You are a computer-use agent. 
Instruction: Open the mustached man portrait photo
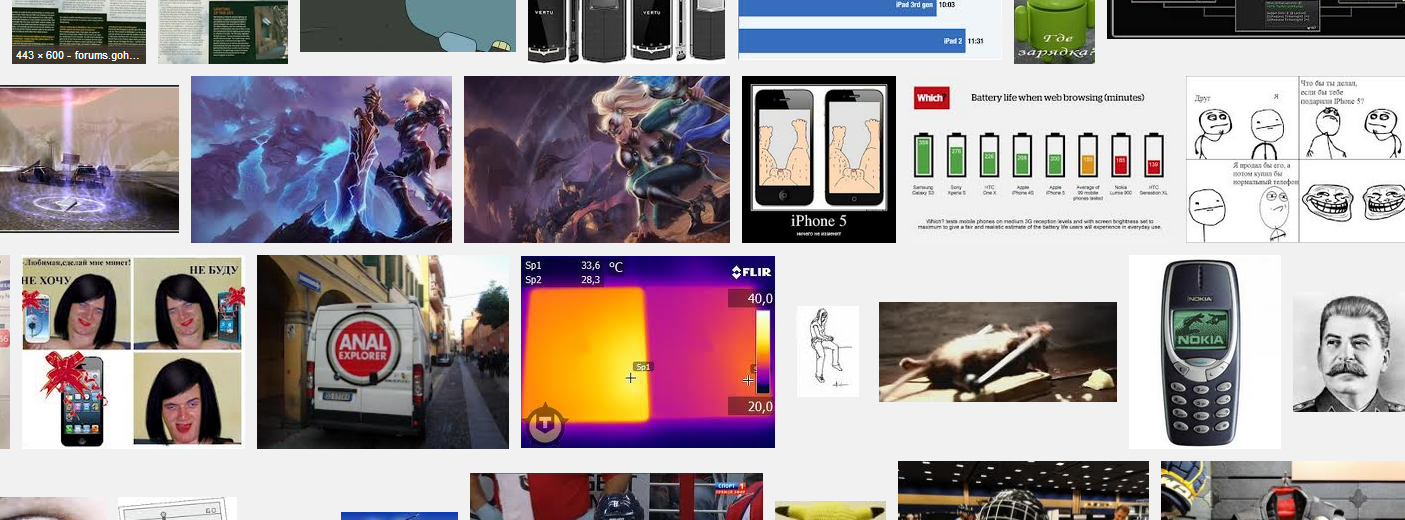click(x=1349, y=353)
